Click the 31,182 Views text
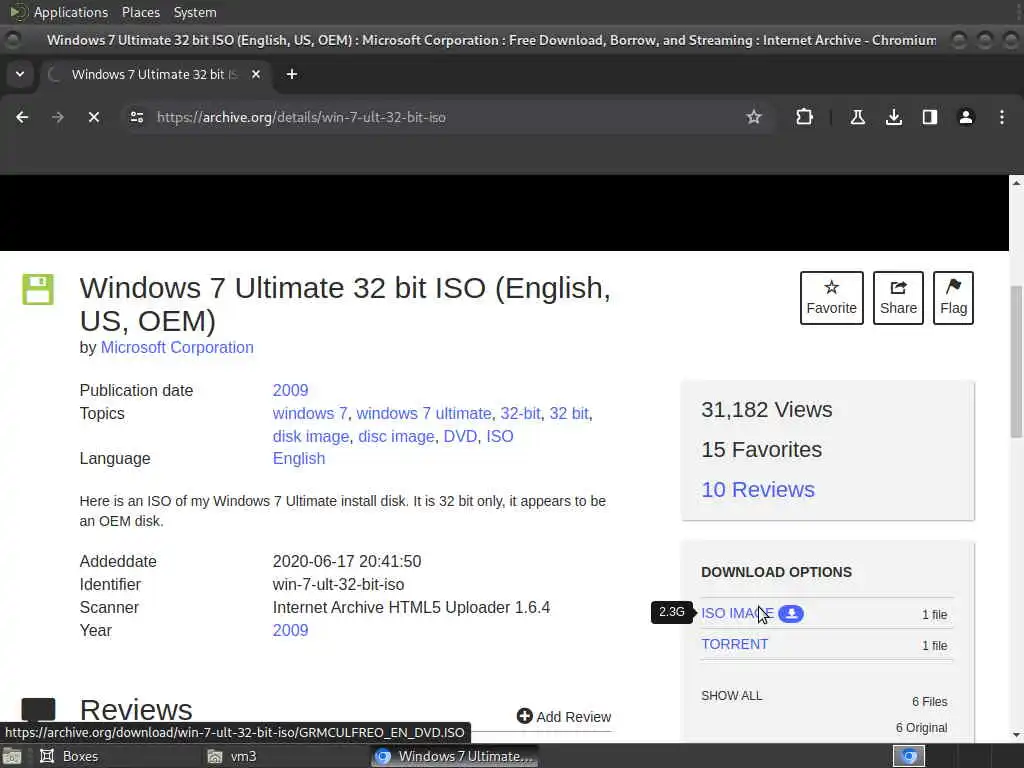This screenshot has height=768, width=1024. [x=767, y=409]
